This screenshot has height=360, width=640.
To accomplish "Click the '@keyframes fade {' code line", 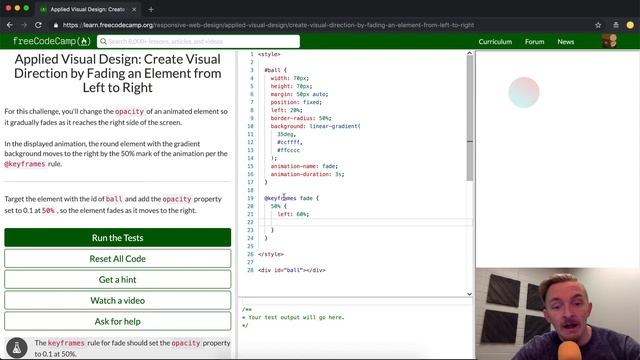I will click(x=291, y=198).
